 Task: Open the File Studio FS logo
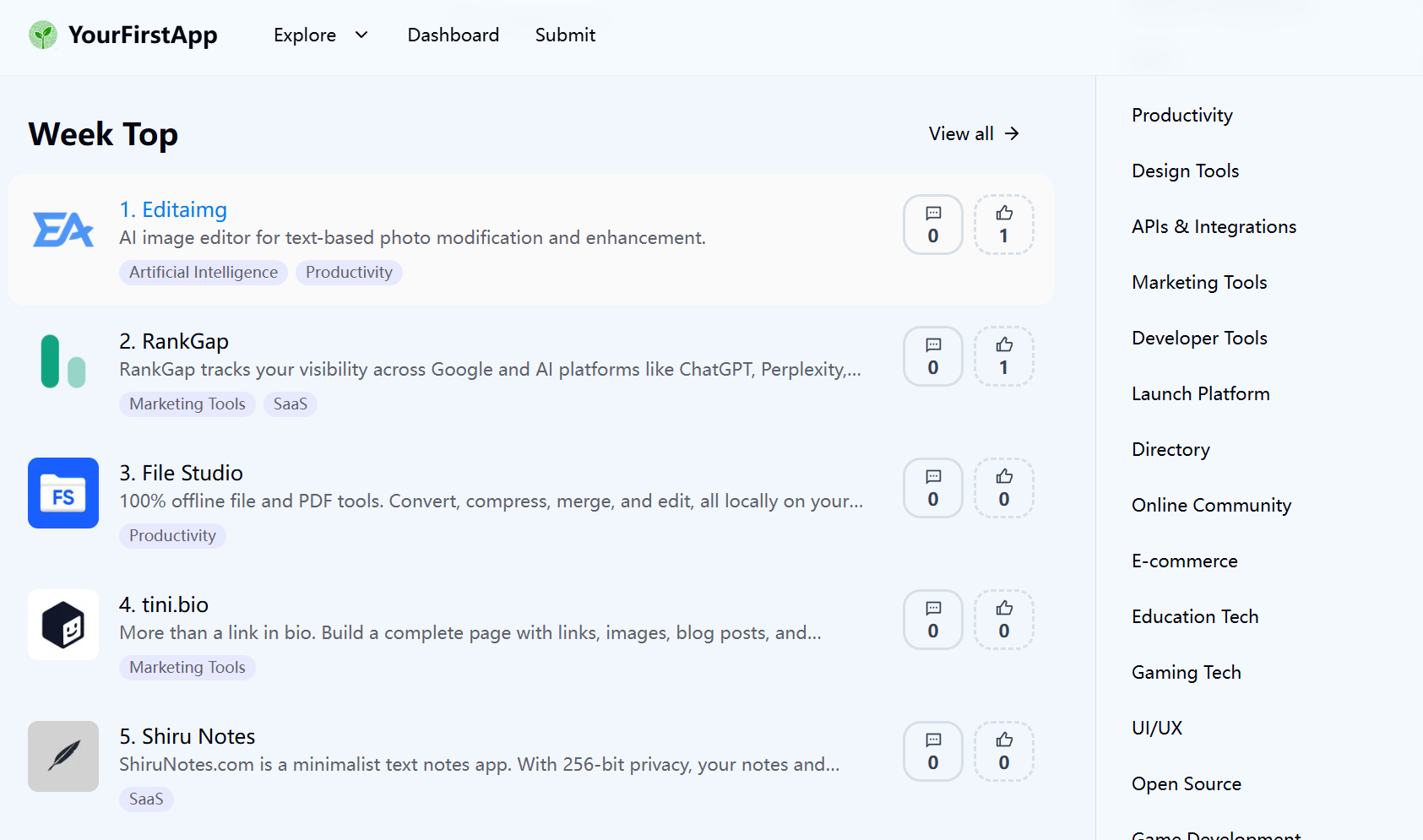(x=63, y=493)
